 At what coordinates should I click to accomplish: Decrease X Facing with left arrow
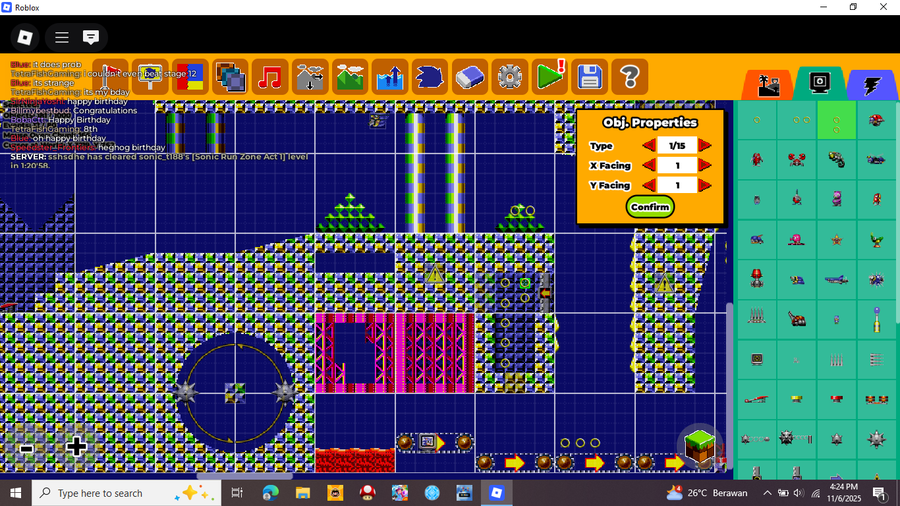[649, 166]
